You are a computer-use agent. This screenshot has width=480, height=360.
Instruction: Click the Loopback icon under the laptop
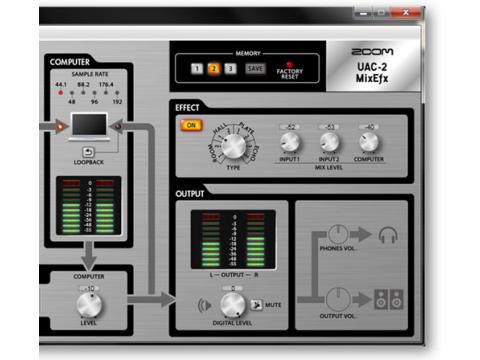88,152
